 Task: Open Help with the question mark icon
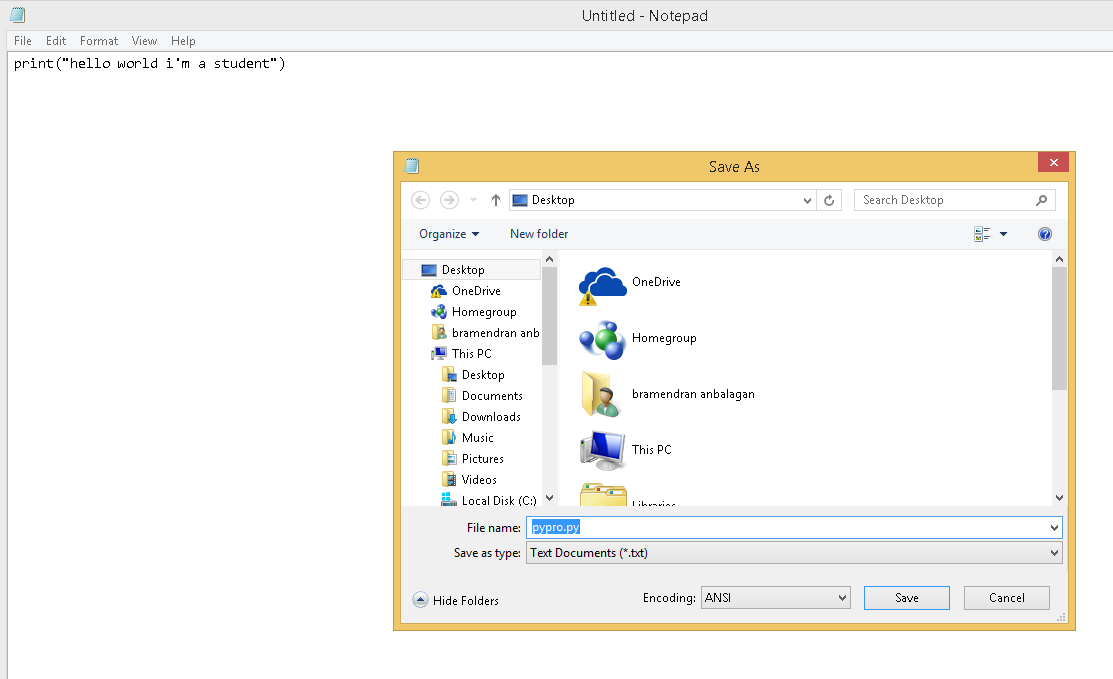coord(1045,234)
